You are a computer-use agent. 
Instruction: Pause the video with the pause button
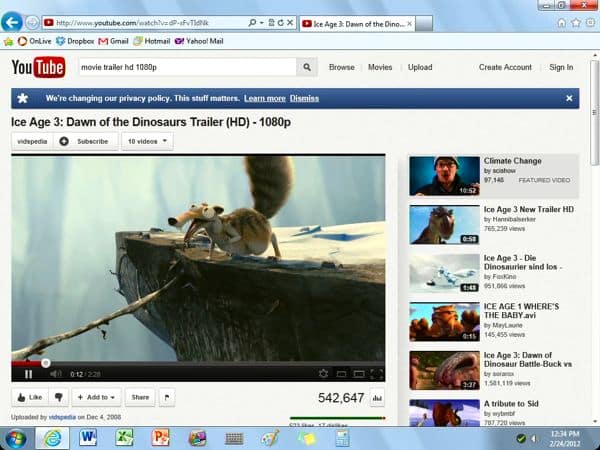tap(28, 374)
